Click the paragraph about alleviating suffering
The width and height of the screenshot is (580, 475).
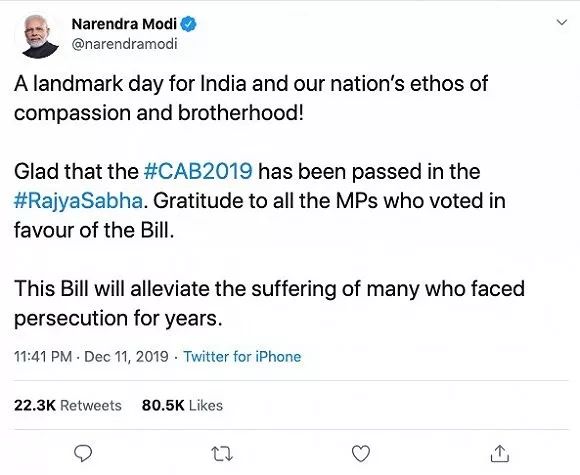(269, 303)
